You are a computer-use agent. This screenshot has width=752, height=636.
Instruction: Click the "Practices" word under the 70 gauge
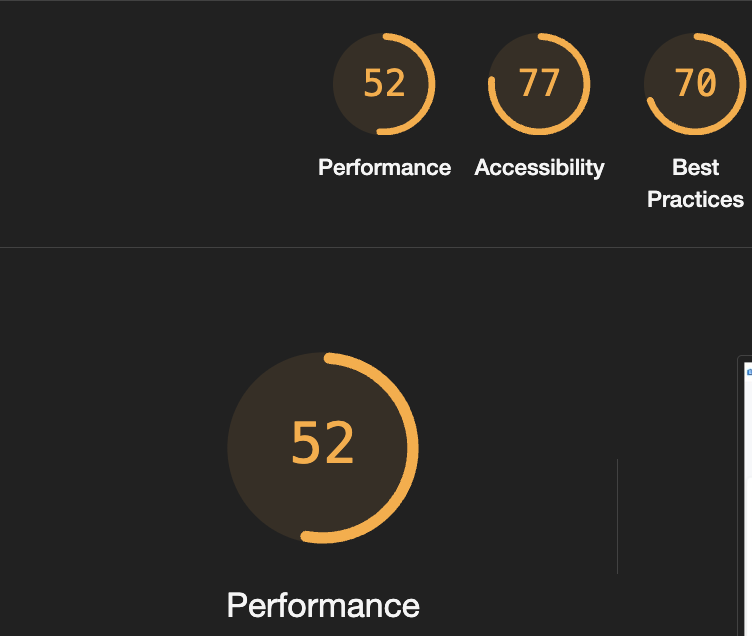pyautogui.click(x=695, y=200)
